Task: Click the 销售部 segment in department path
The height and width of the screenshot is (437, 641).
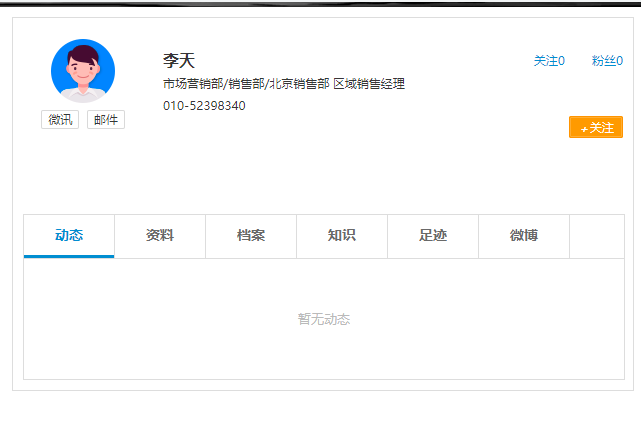Action: [x=246, y=84]
